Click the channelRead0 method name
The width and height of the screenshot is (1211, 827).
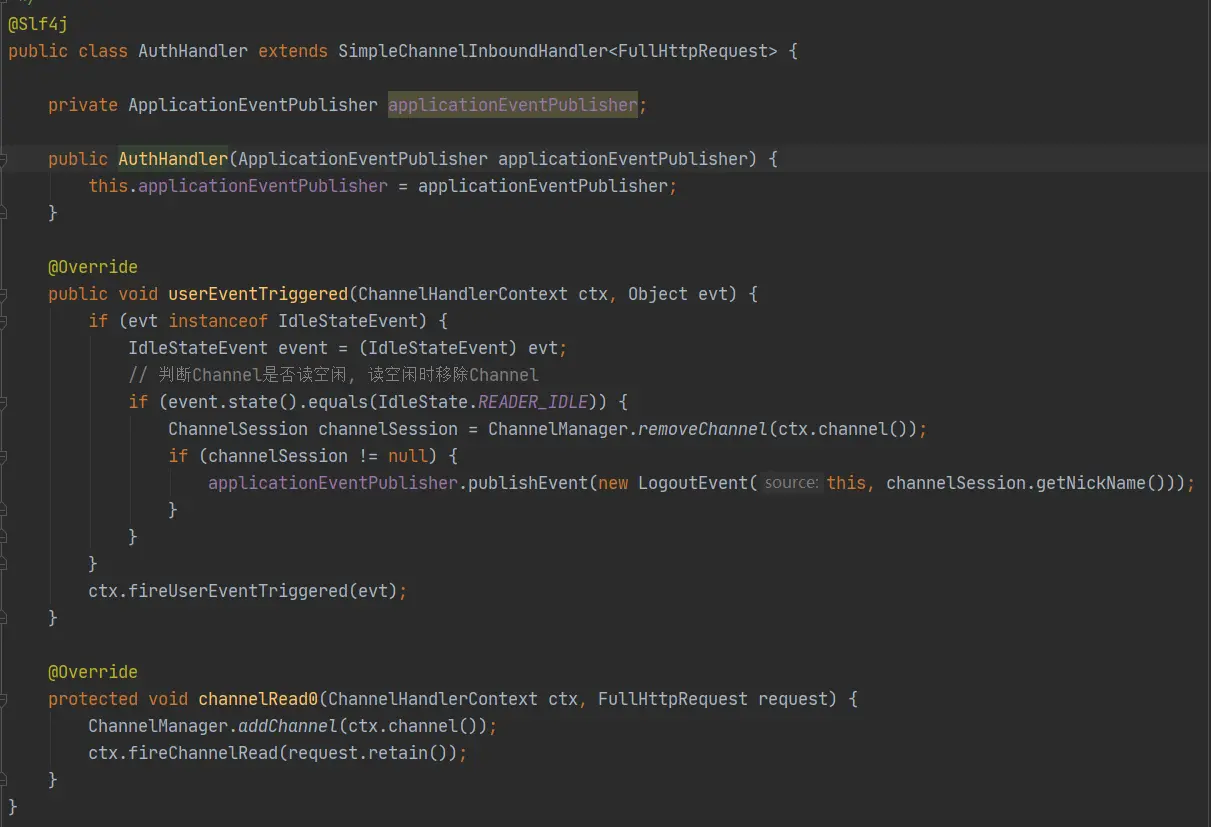(258, 699)
